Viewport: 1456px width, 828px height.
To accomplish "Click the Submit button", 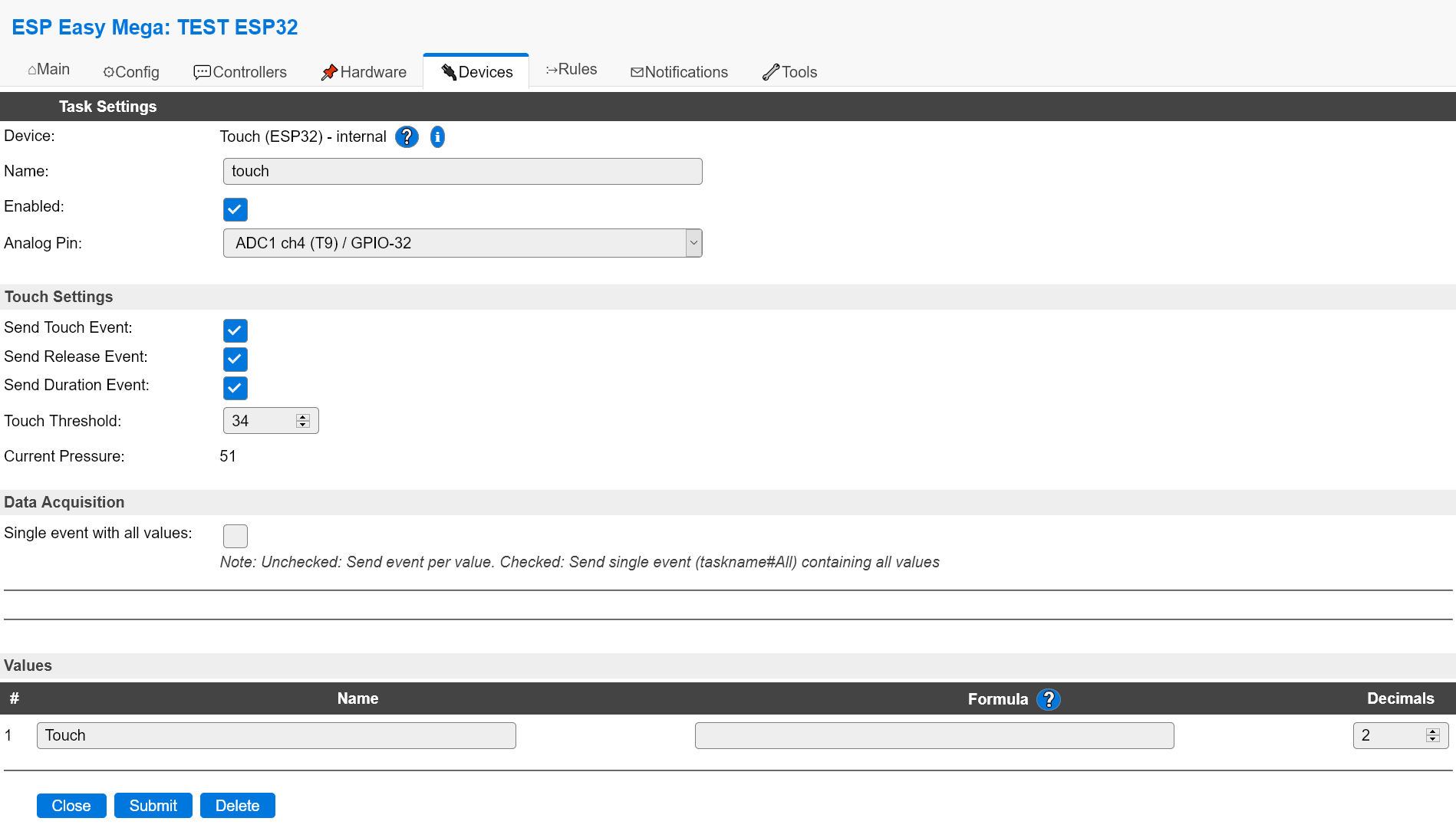I will (x=153, y=806).
